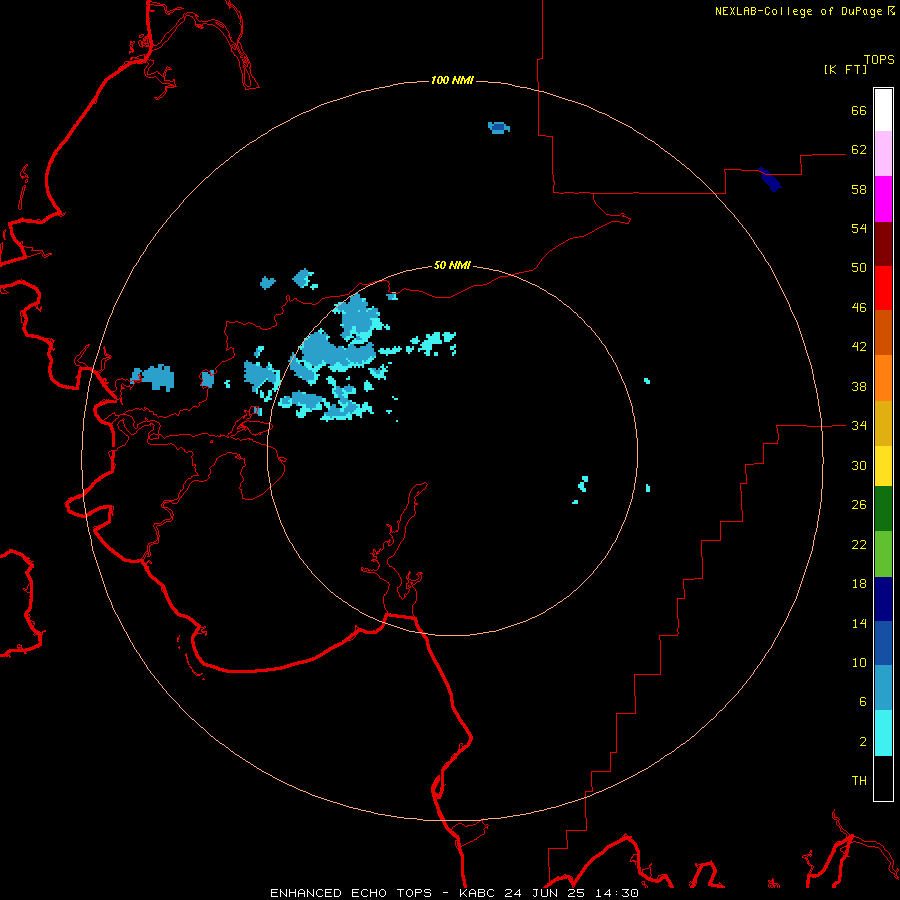Click the ENHANCED ECHO TOPS caption
Screen dimensions: 900x900
351,893
